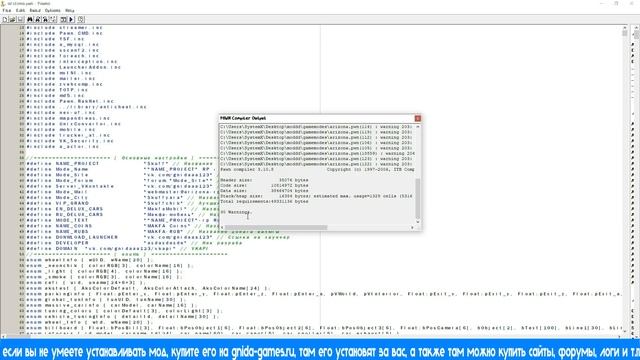Click the 'Total requirements' line in output

tap(264, 201)
